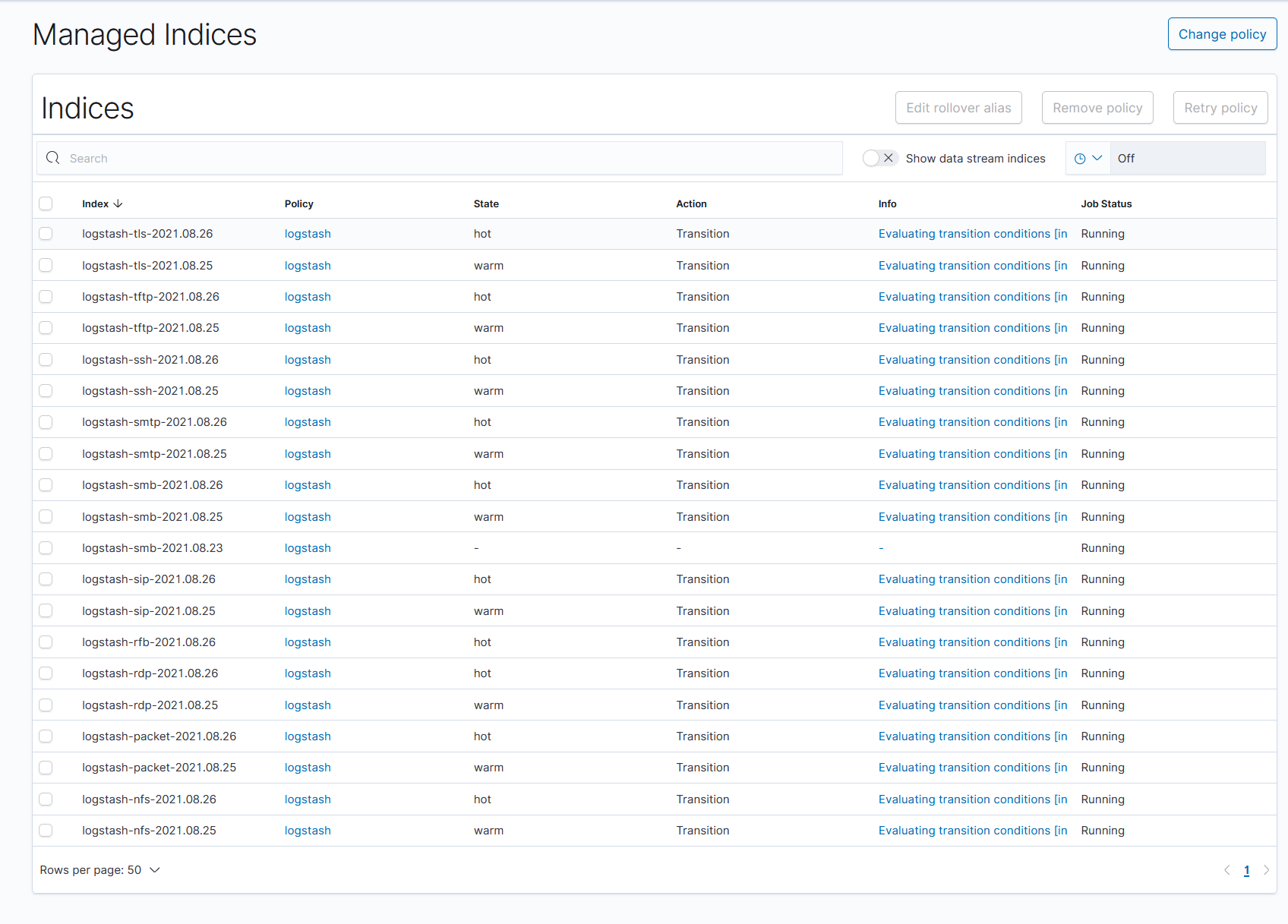Click Running status of logstash-sip-2021.08.26
The width and height of the screenshot is (1288, 924).
click(1103, 579)
